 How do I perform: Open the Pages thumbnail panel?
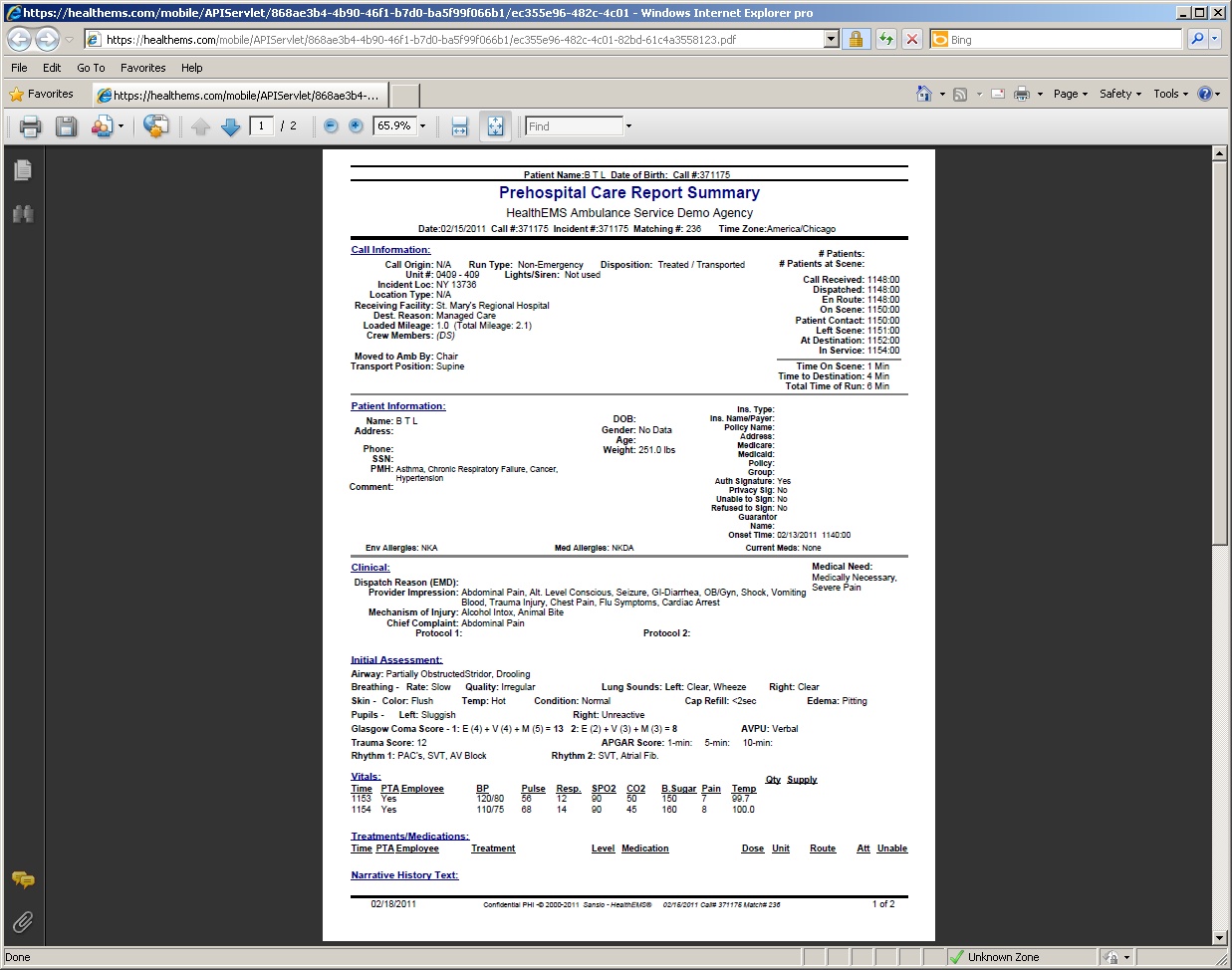[23, 170]
